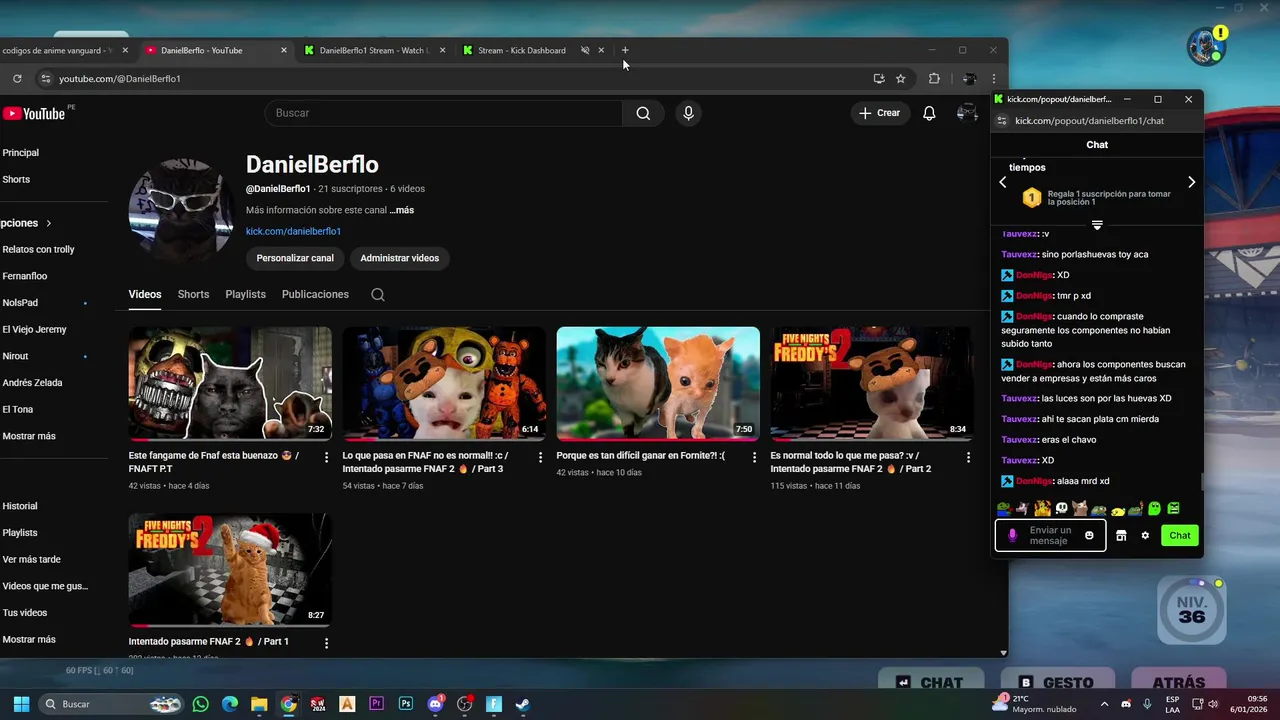Image resolution: width=1280 pixels, height=720 pixels.
Task: Open Steam from the taskbar
Action: [522, 704]
